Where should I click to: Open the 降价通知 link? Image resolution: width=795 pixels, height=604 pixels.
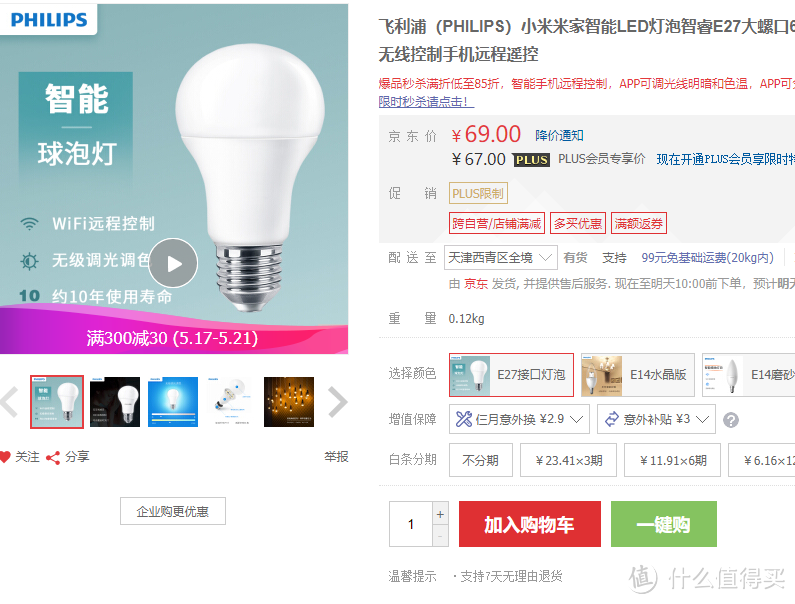pos(559,135)
